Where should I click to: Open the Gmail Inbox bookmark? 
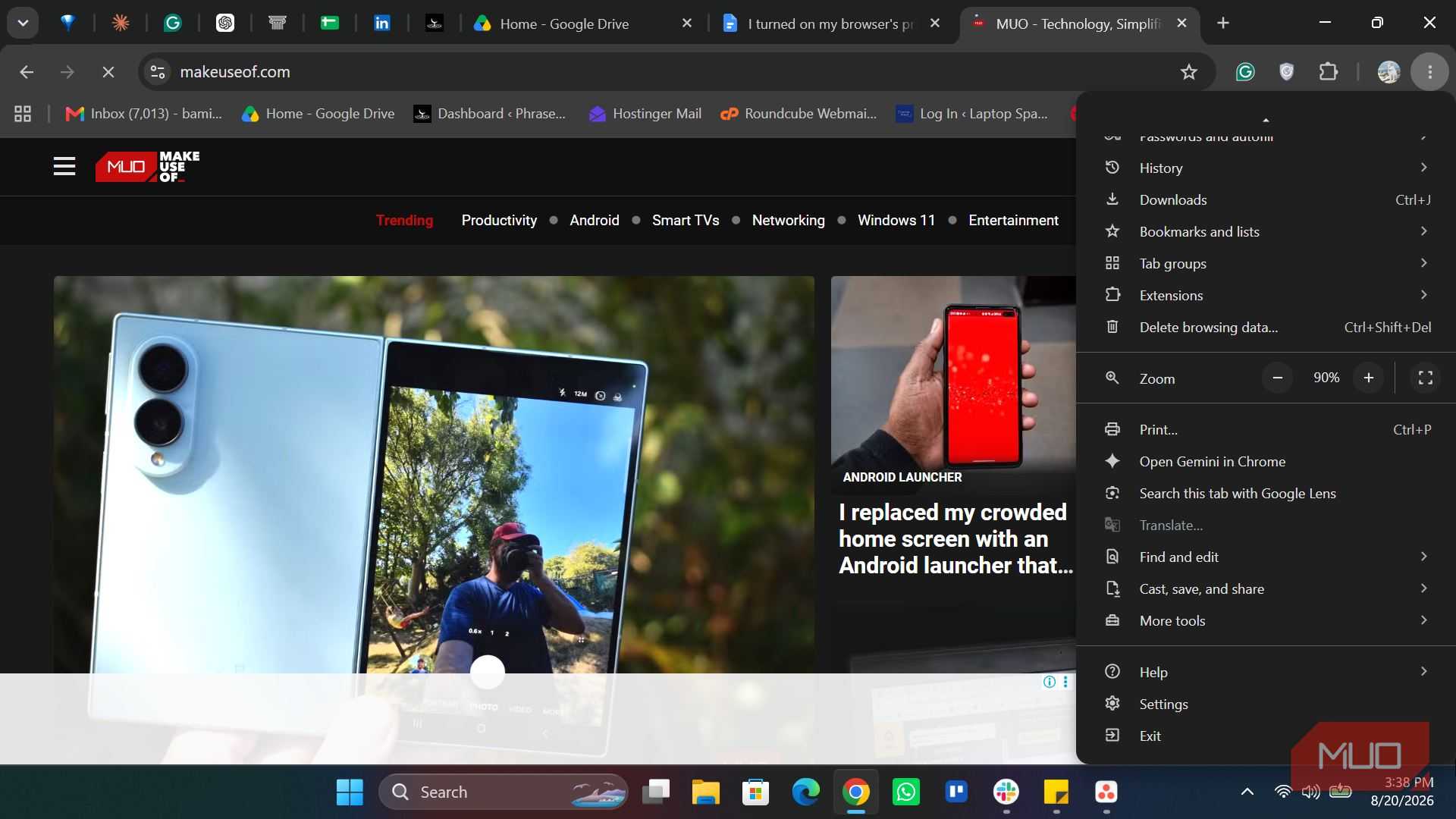coord(144,114)
